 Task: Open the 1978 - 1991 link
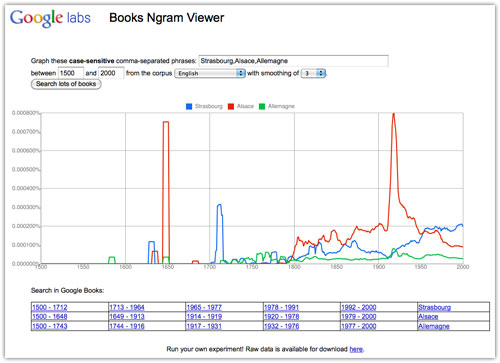tap(281, 307)
